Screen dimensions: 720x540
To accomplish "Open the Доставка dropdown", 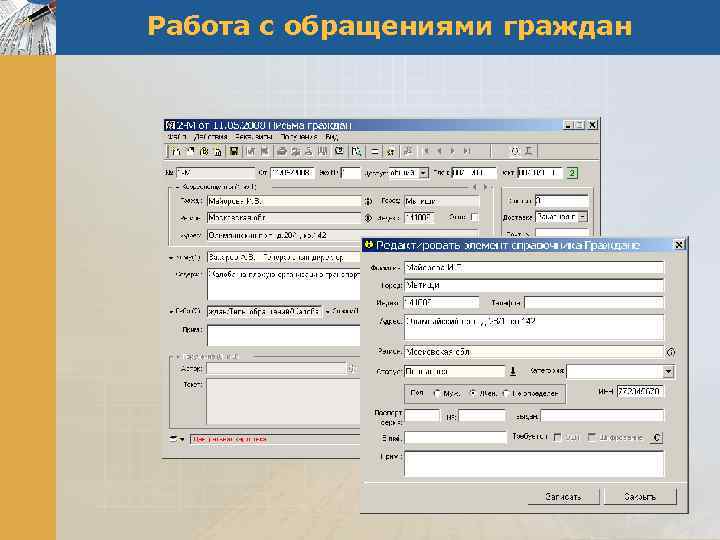I will coord(583,217).
